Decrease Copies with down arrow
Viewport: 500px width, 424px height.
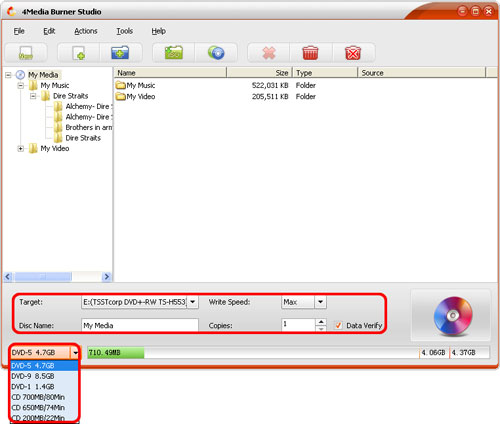coord(321,328)
